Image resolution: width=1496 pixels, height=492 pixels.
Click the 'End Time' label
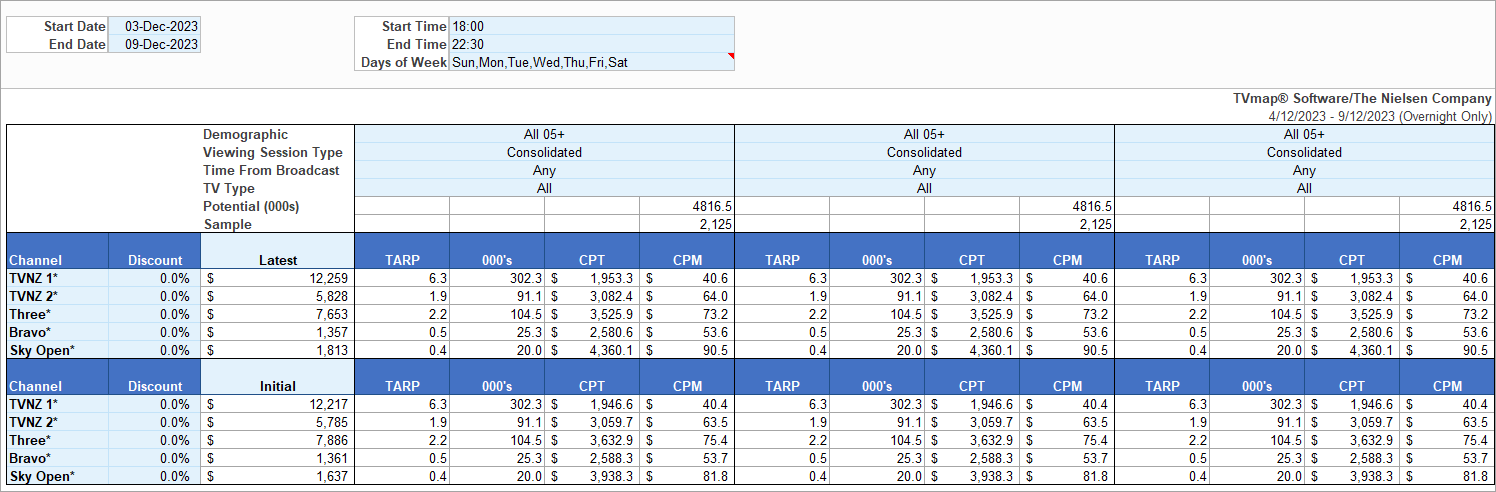click(x=417, y=44)
